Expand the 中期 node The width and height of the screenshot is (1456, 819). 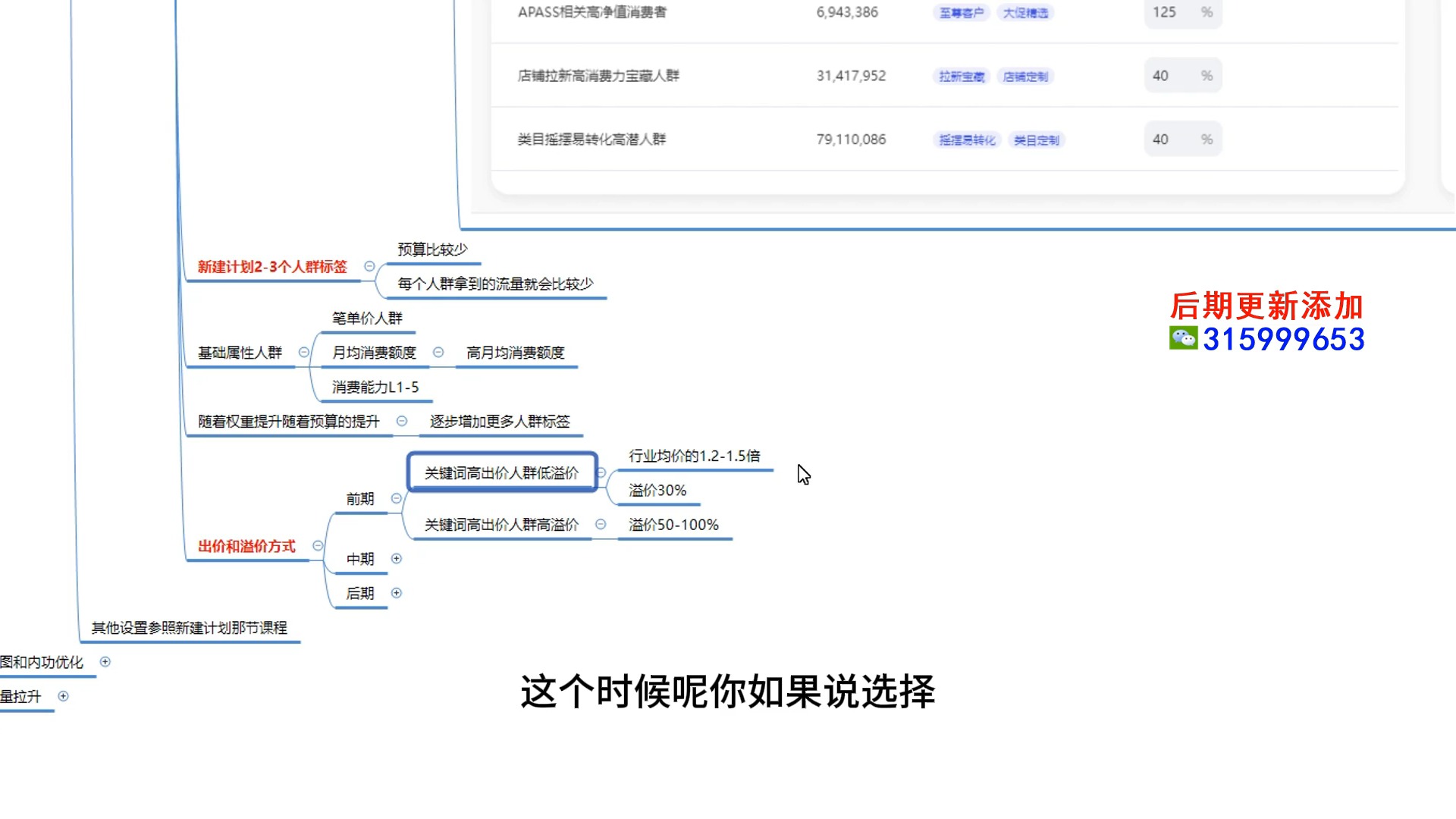pos(396,559)
